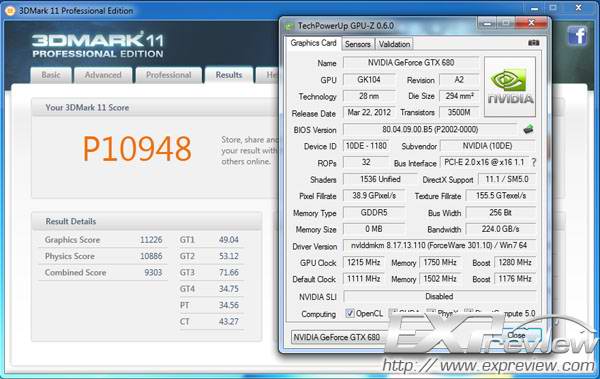Click the Die Size value 294 mm²
The height and width of the screenshot is (379, 600).
coord(459,96)
